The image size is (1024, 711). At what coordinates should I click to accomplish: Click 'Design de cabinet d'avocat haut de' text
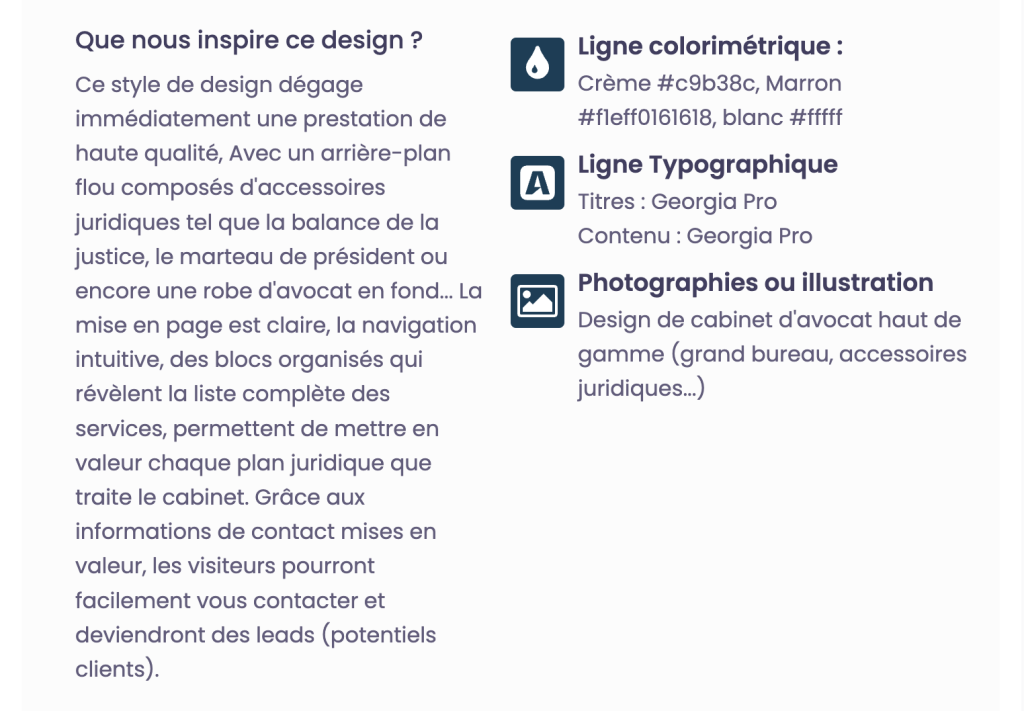pos(769,320)
